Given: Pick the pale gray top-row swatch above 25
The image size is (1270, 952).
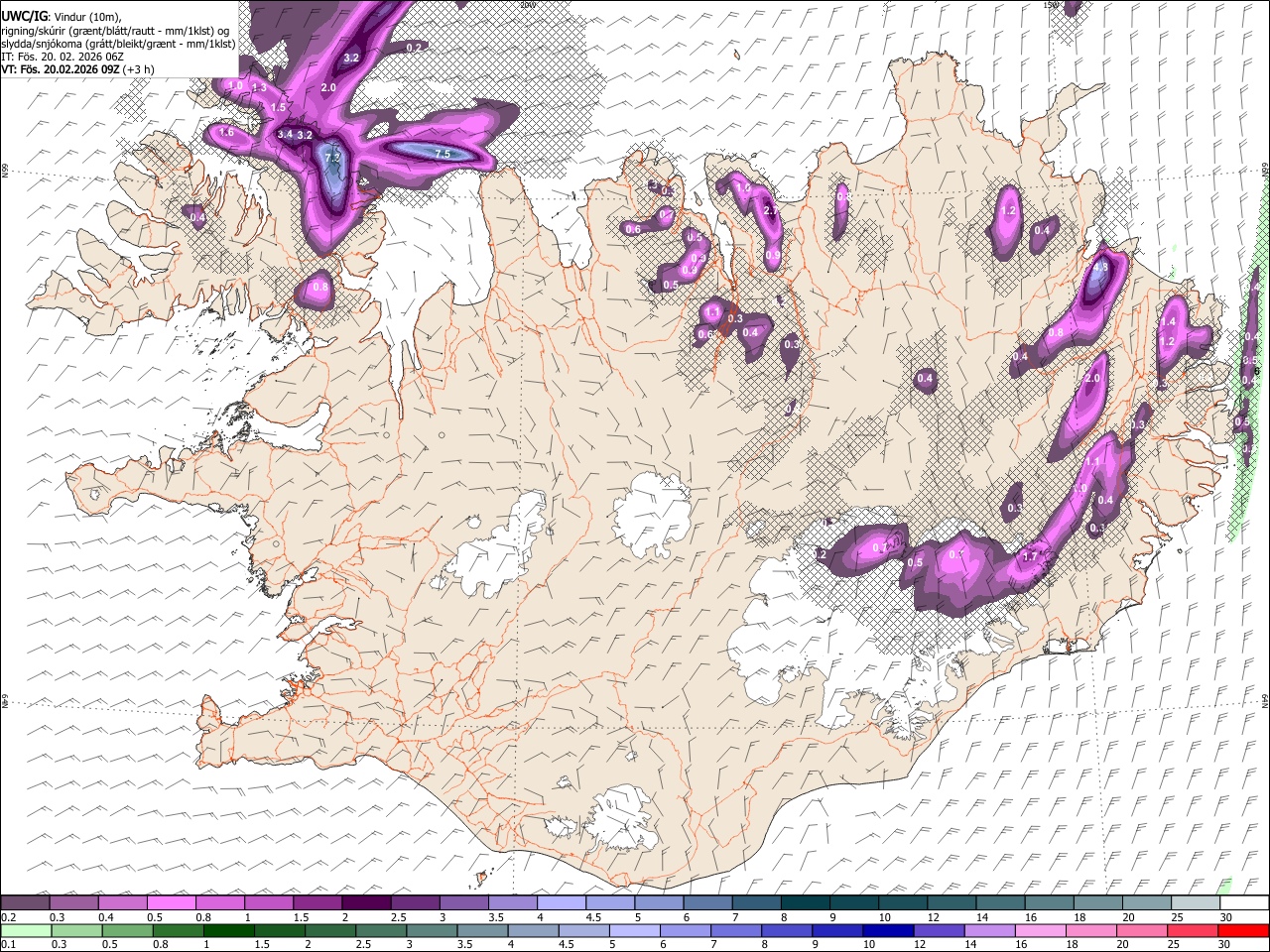Looking at the screenshot, I should tap(1195, 902).
